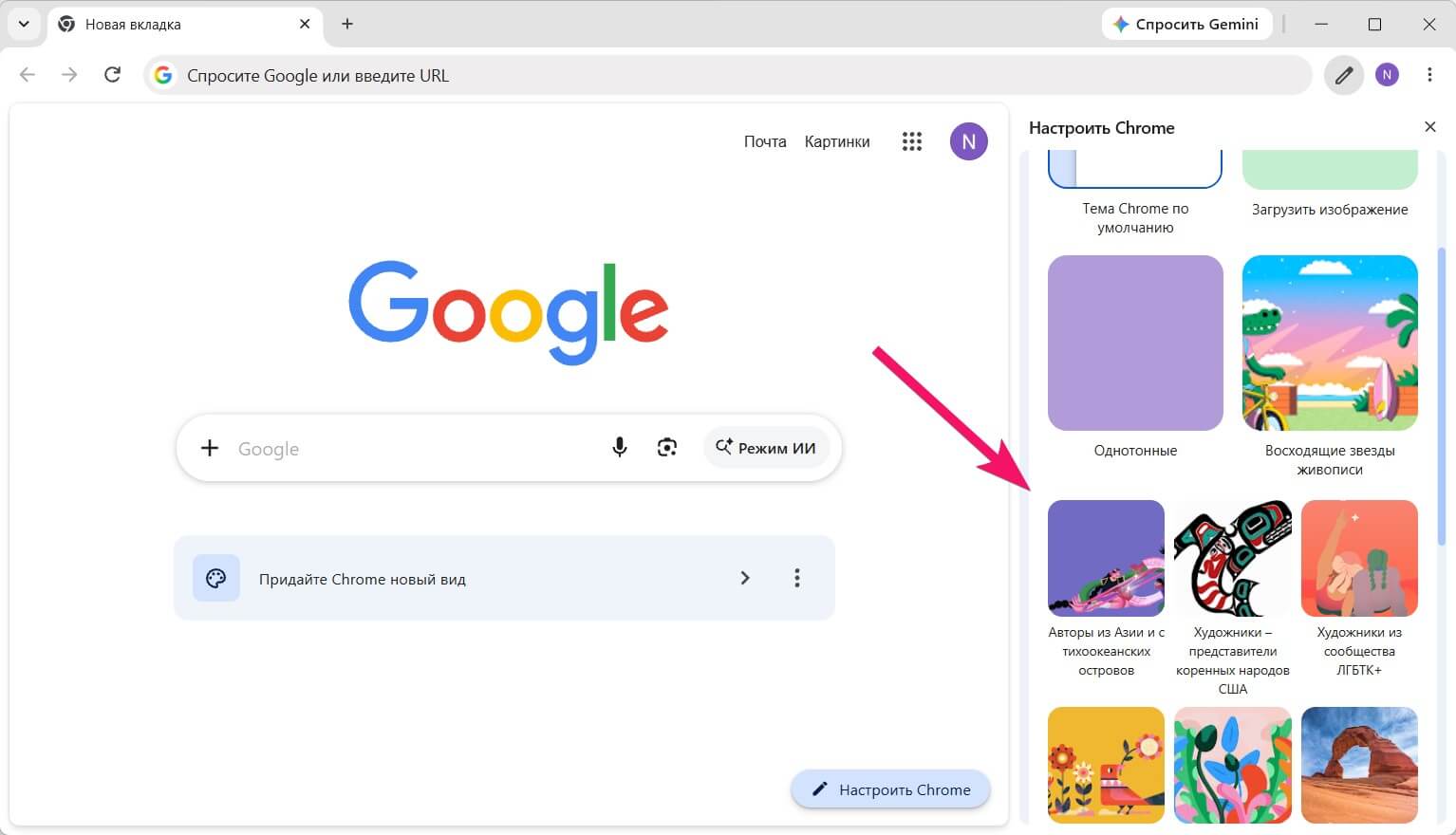Open the Chrome three-dot menu
This screenshot has height=835, width=1456.
pos(1429,75)
